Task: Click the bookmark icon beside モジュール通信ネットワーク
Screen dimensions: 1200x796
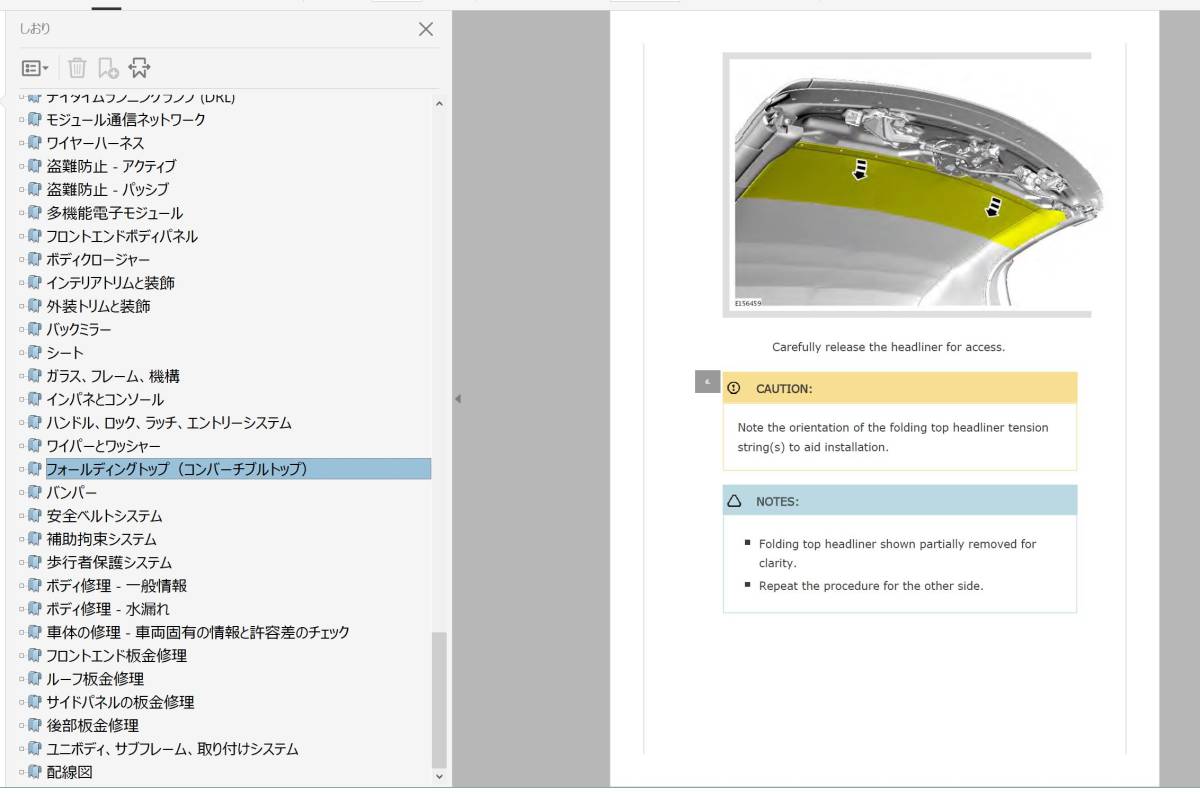Action: coord(33,119)
